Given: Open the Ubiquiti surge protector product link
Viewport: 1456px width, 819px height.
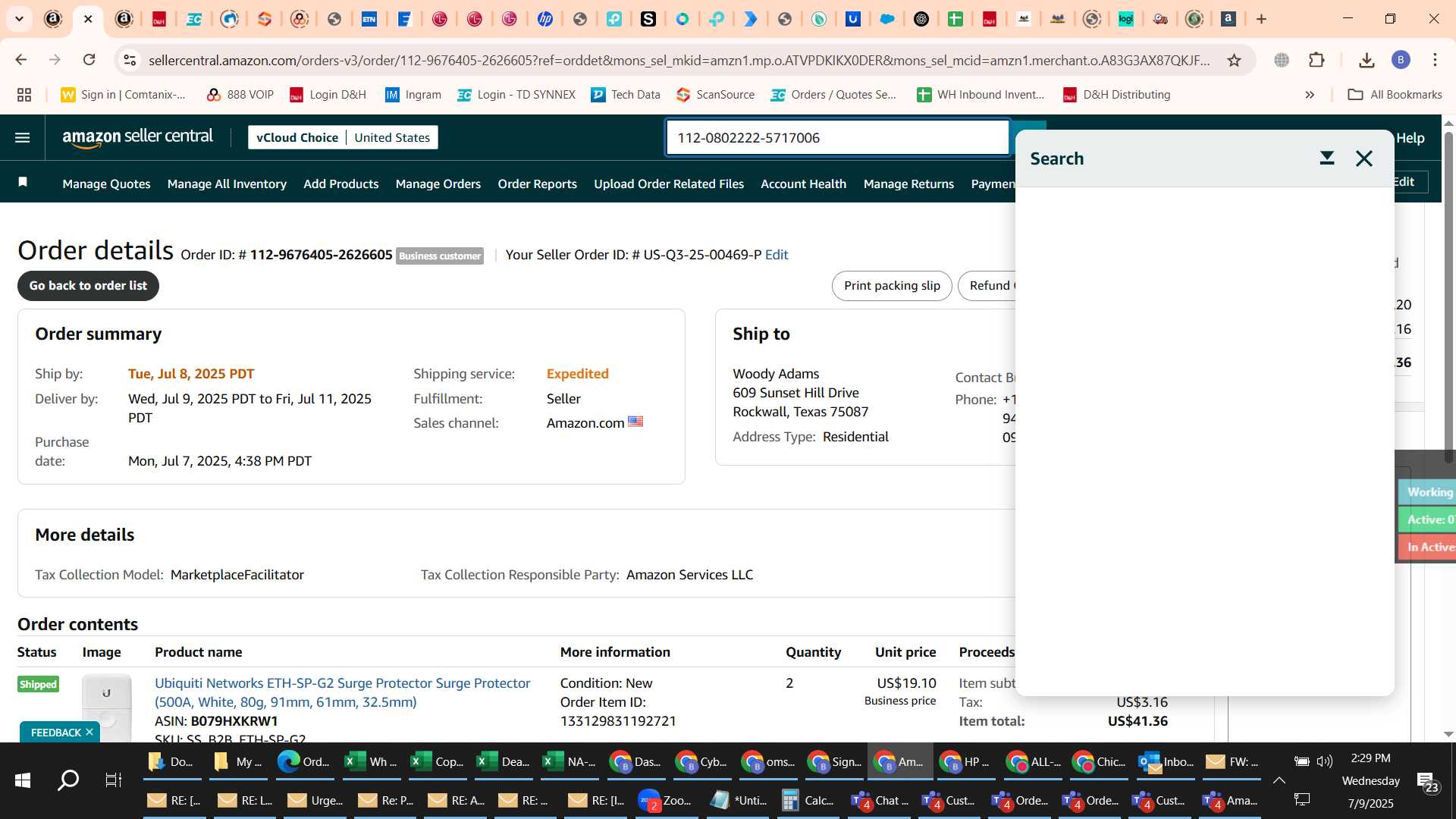Looking at the screenshot, I should (x=342, y=692).
